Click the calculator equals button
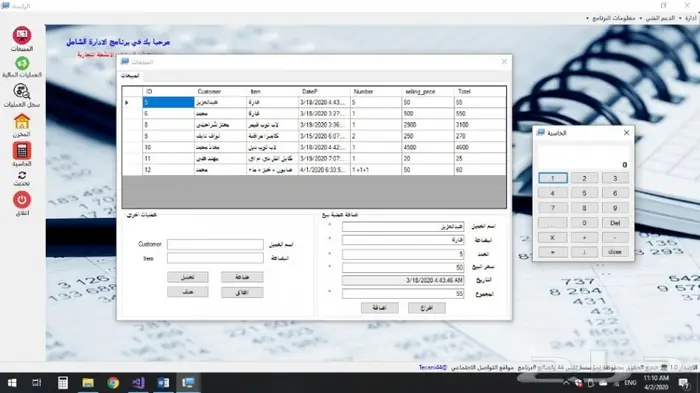 tap(552, 252)
